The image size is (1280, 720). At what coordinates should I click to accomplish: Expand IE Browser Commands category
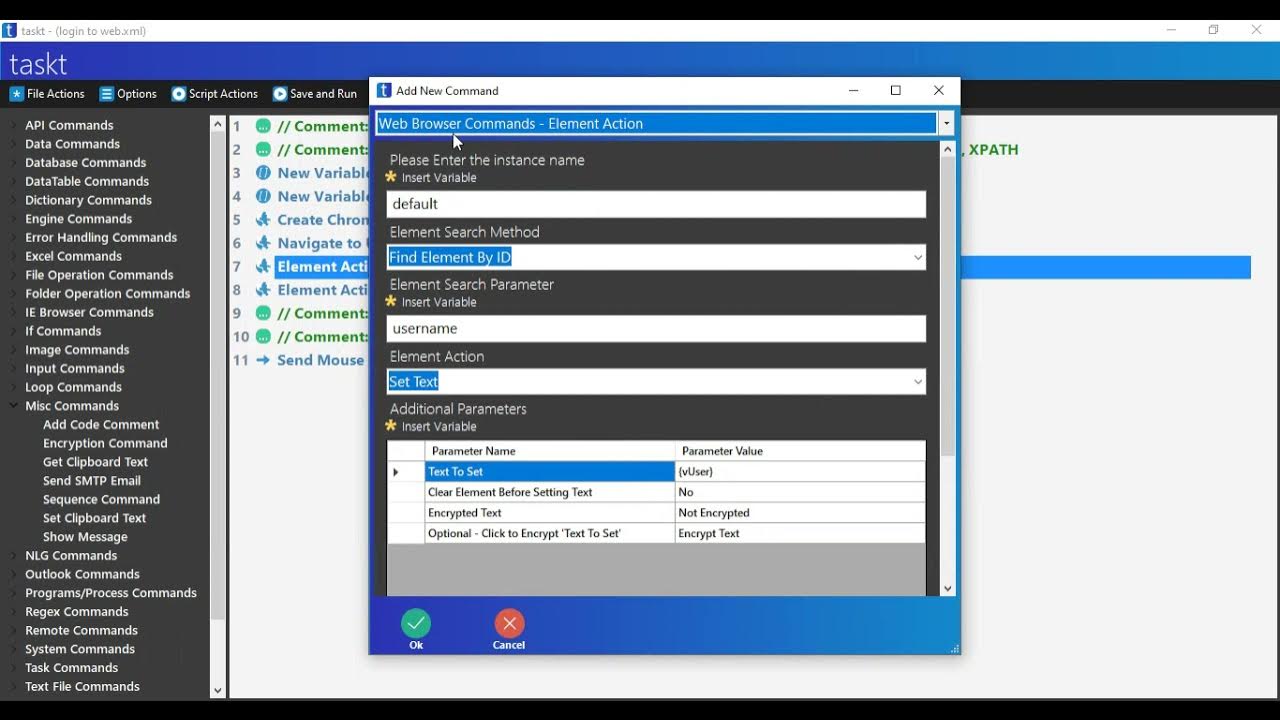tap(14, 312)
